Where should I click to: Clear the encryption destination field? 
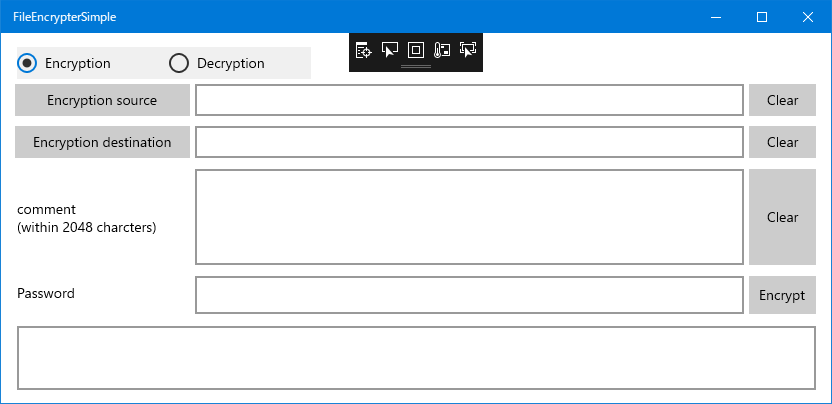[x=782, y=142]
